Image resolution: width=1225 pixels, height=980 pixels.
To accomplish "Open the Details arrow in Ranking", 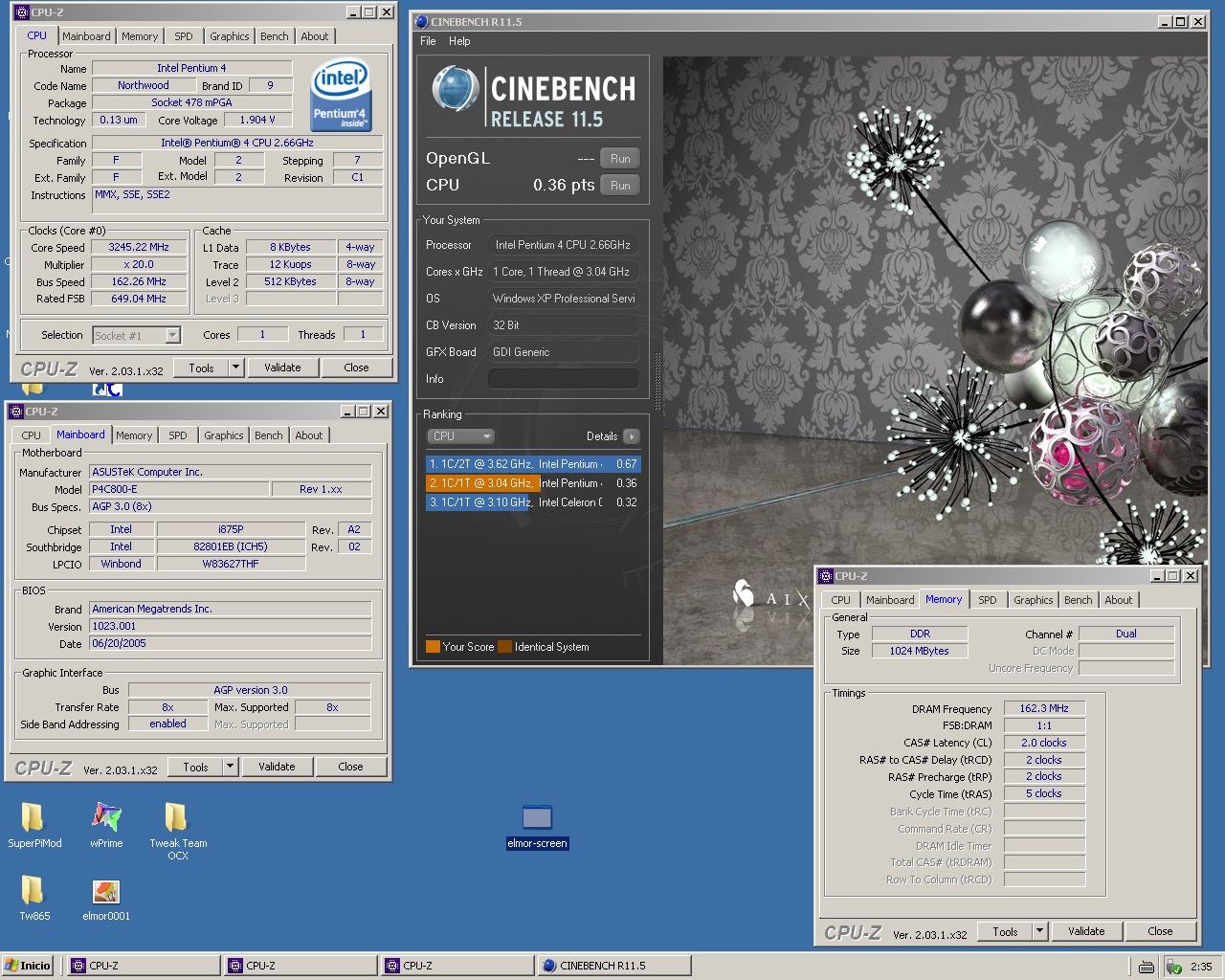I will pos(631,436).
